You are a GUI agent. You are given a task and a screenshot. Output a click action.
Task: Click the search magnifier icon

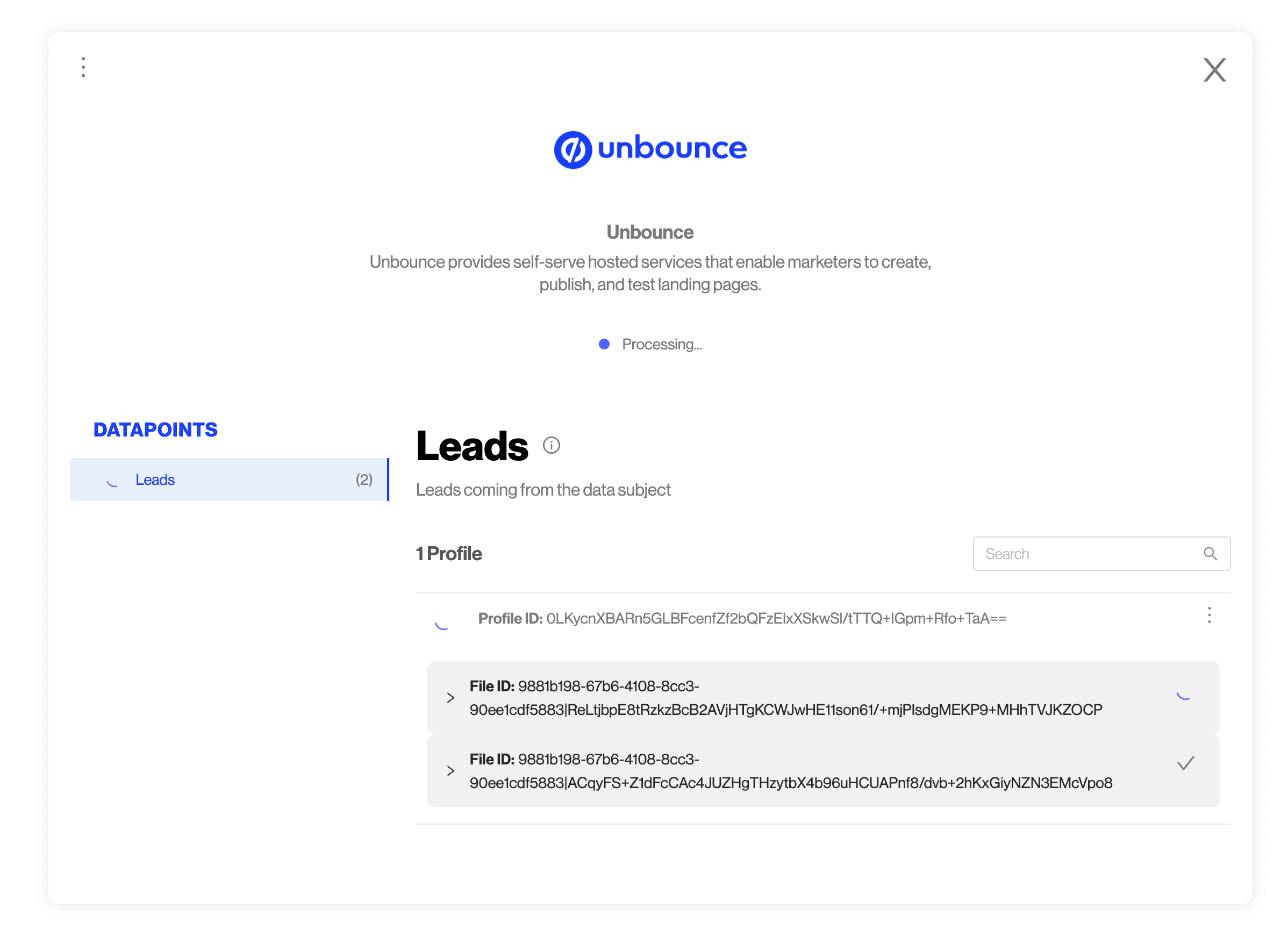tap(1210, 554)
